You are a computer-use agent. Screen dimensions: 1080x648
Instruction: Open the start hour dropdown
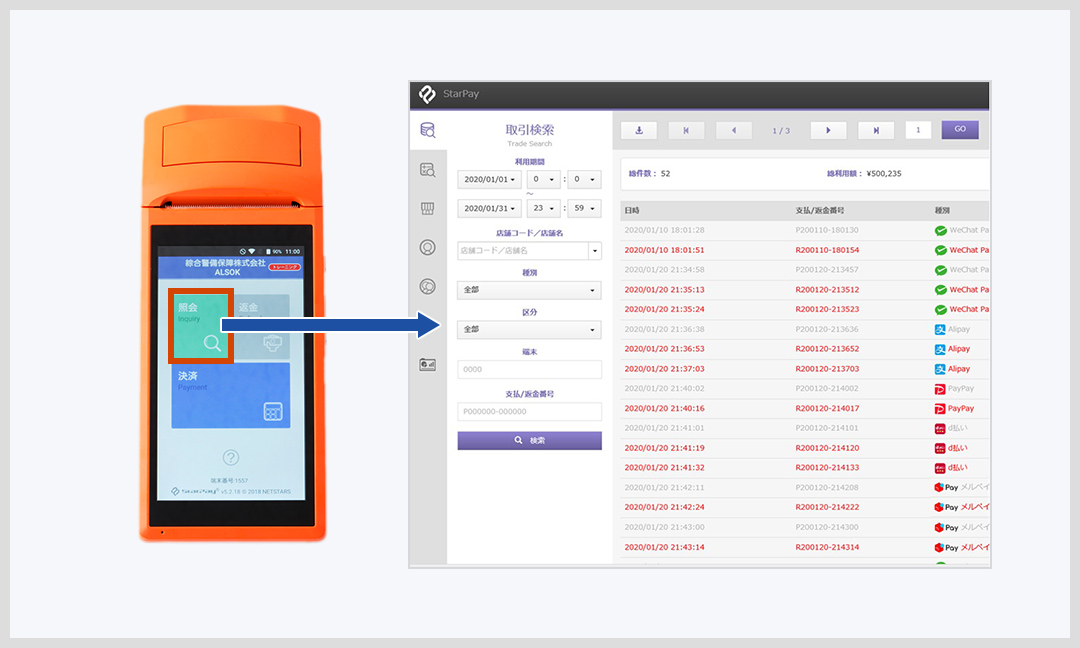(x=543, y=179)
